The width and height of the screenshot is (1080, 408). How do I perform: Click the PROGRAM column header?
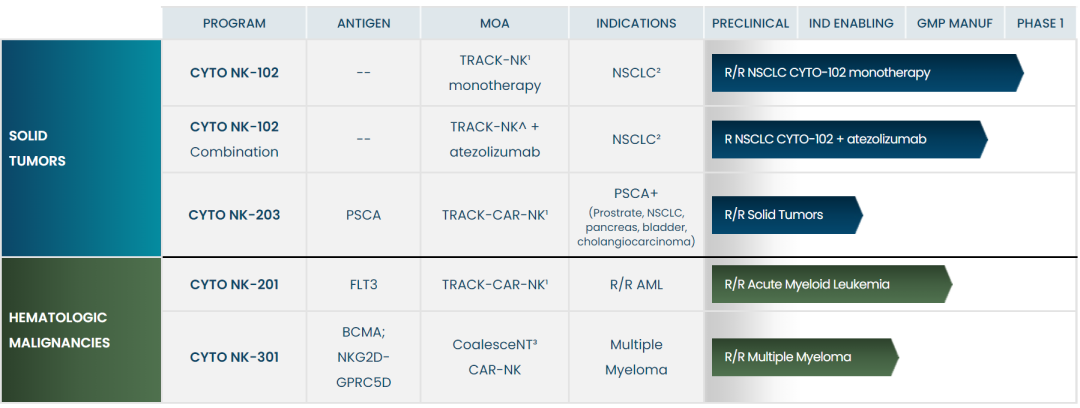(x=234, y=23)
